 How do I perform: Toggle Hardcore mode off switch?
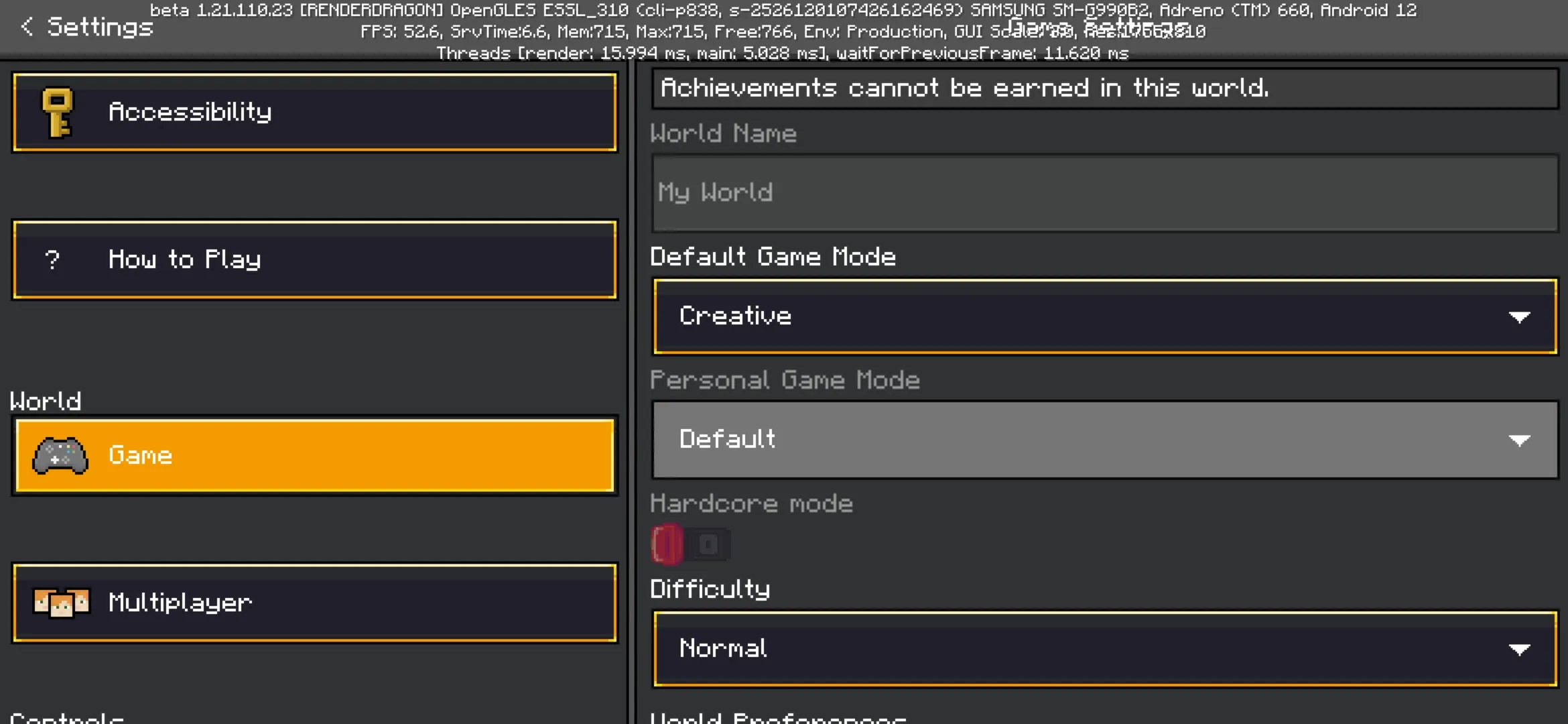tap(691, 544)
